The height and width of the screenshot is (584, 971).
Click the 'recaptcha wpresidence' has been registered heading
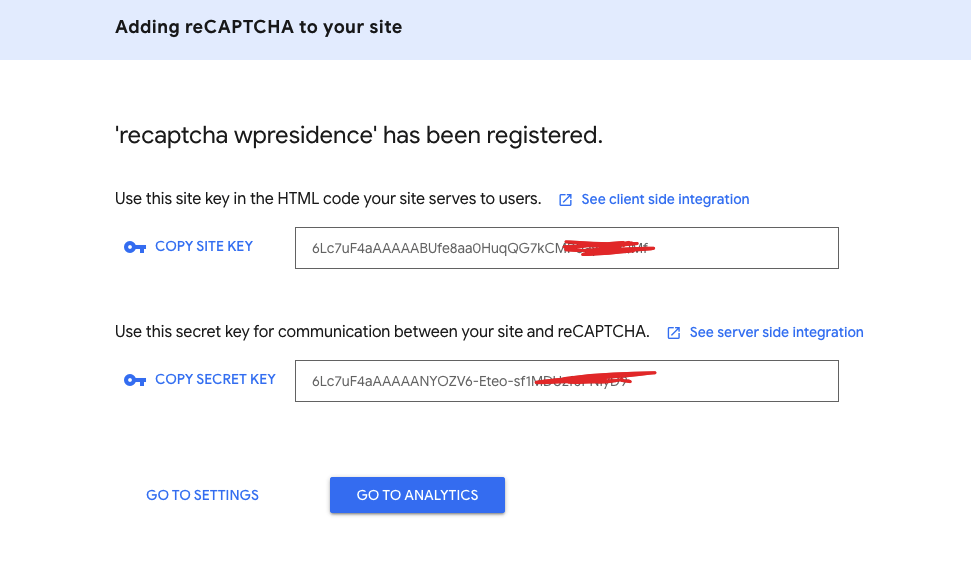[x=359, y=135]
